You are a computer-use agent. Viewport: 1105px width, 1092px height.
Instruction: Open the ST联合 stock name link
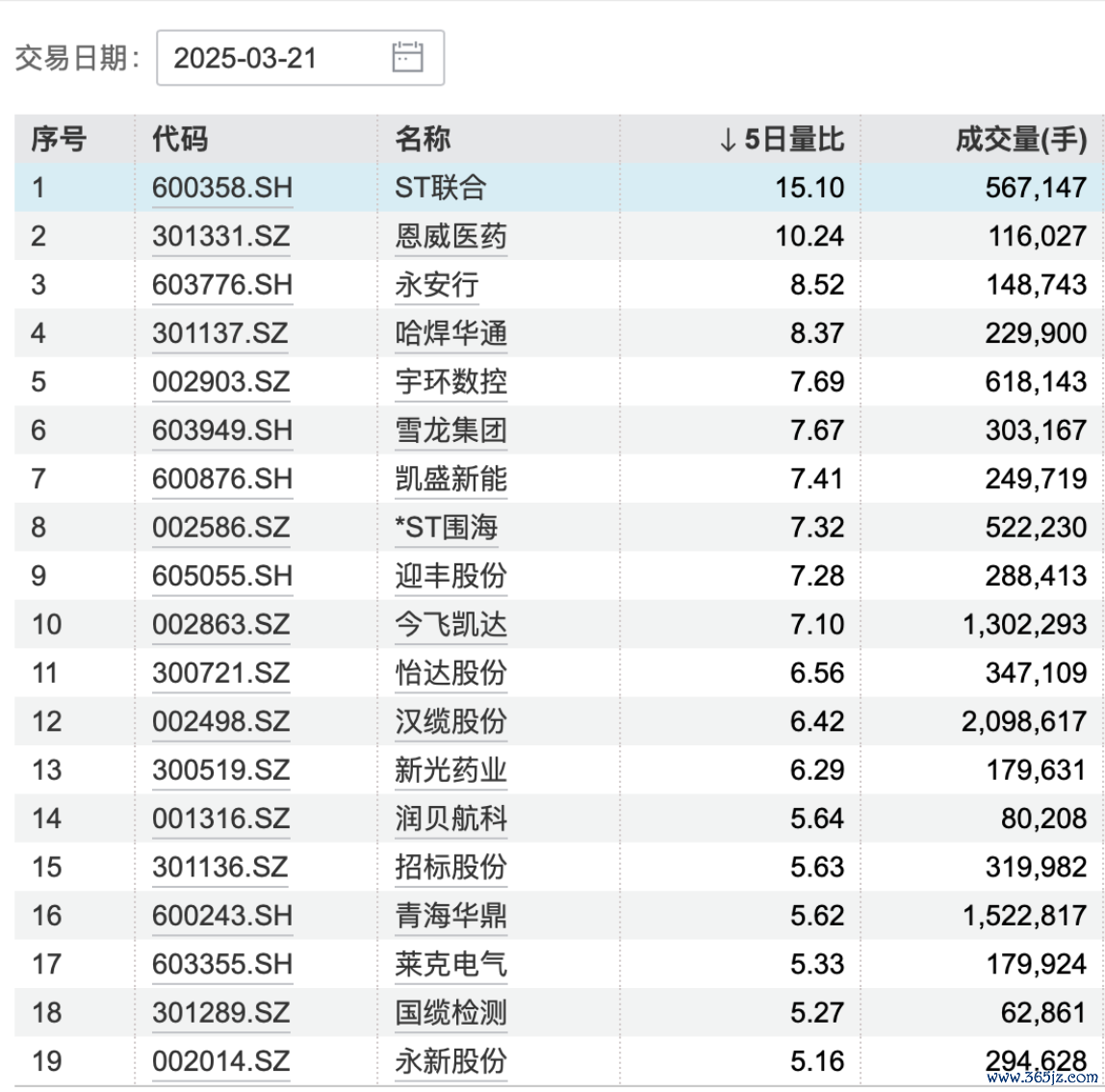coord(441,188)
